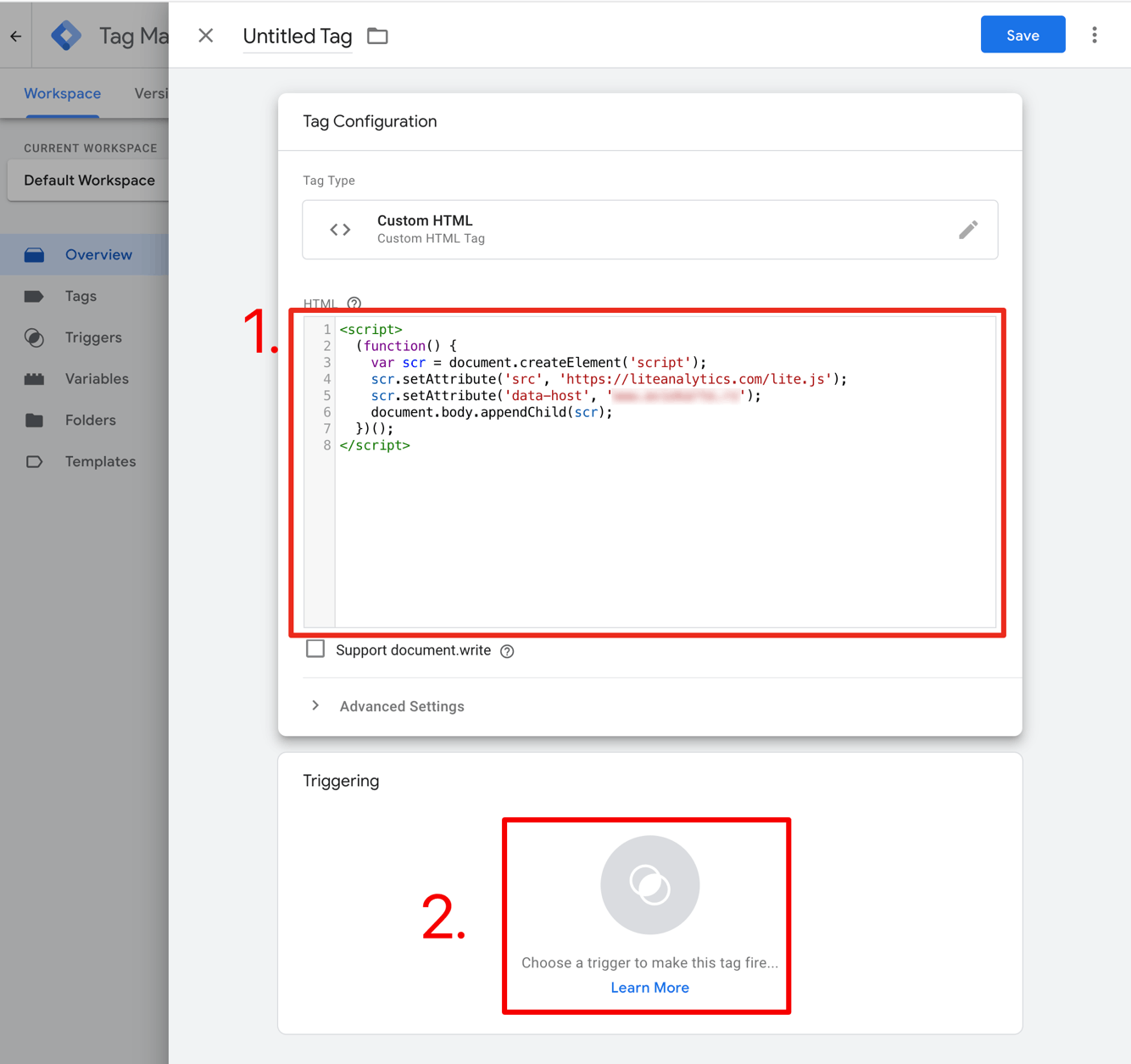Click the Tag Manager diamond logo
Image resolution: width=1131 pixels, height=1064 pixels.
coord(66,36)
